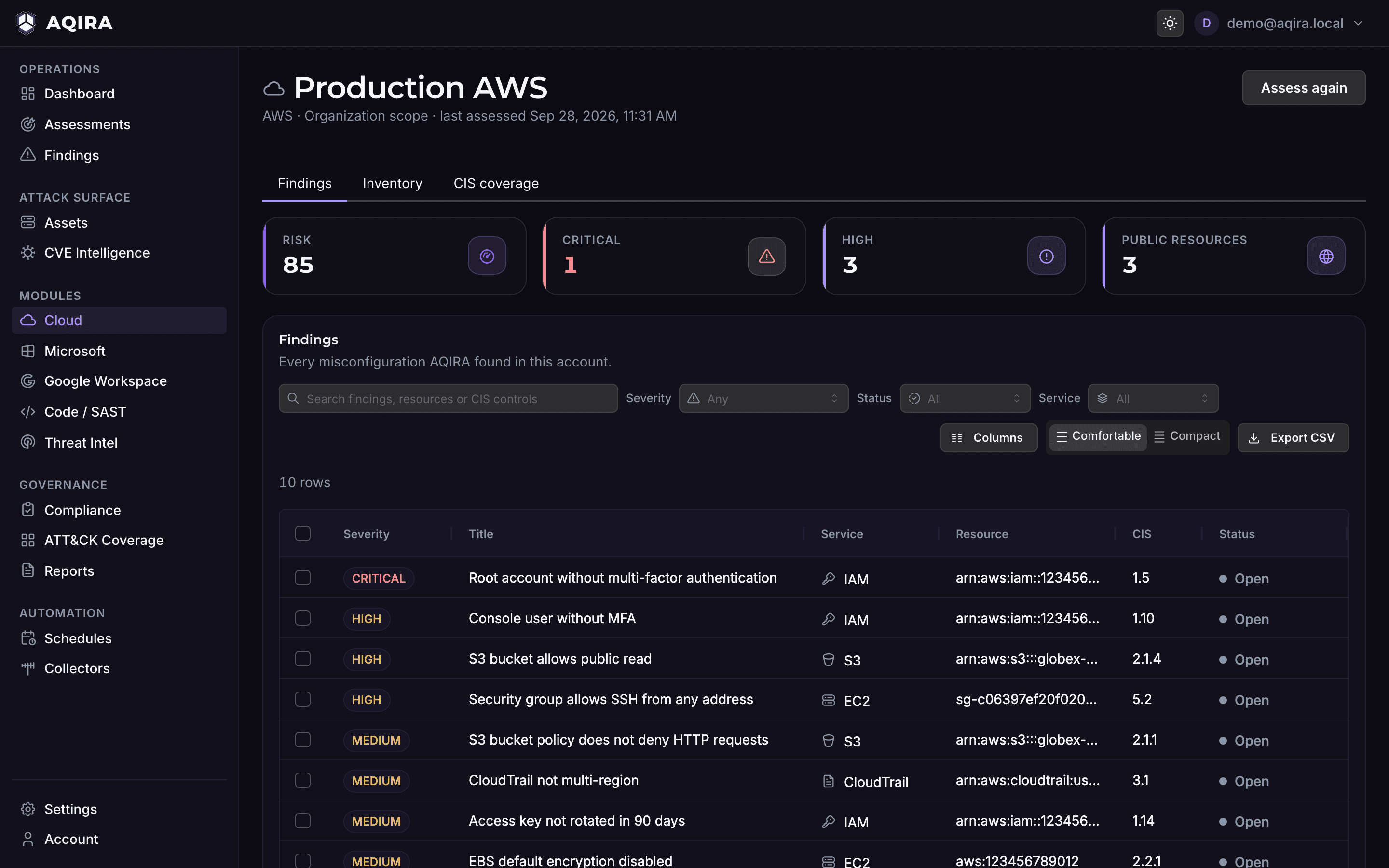Sort by the Resource column header
This screenshot has width=1389, height=868.
(x=981, y=534)
